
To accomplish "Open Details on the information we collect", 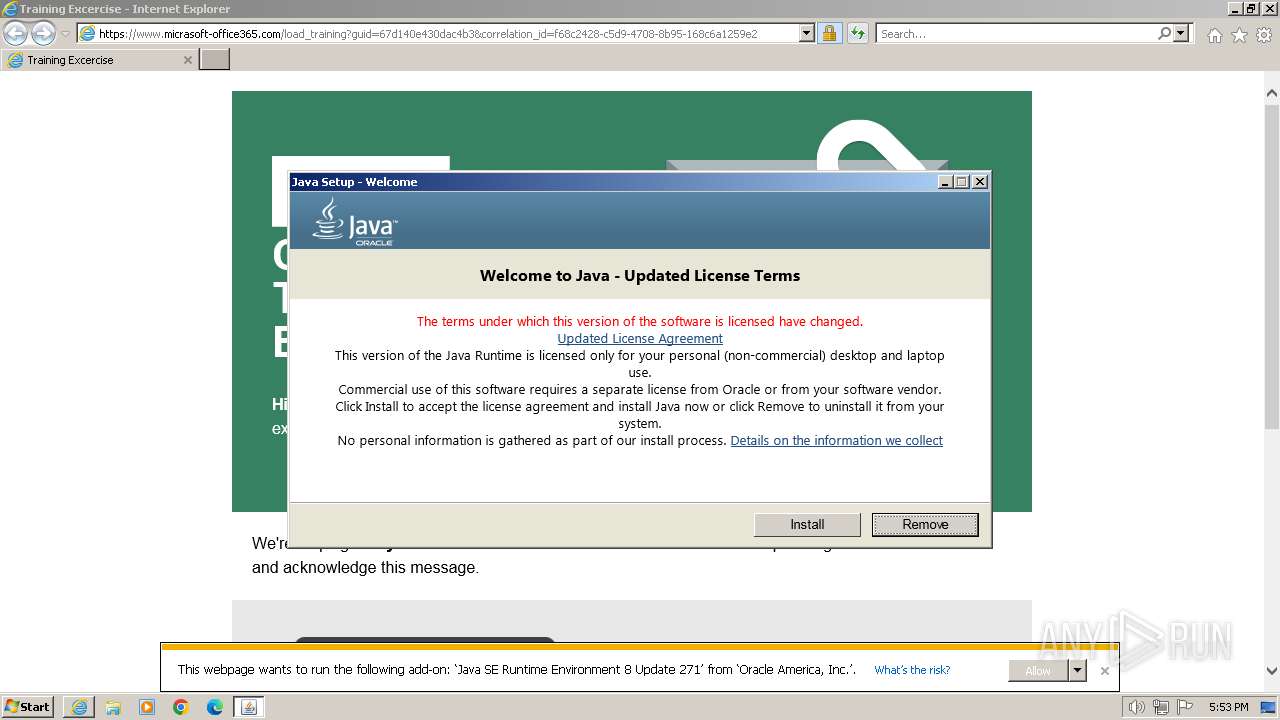I will click(x=837, y=441).
